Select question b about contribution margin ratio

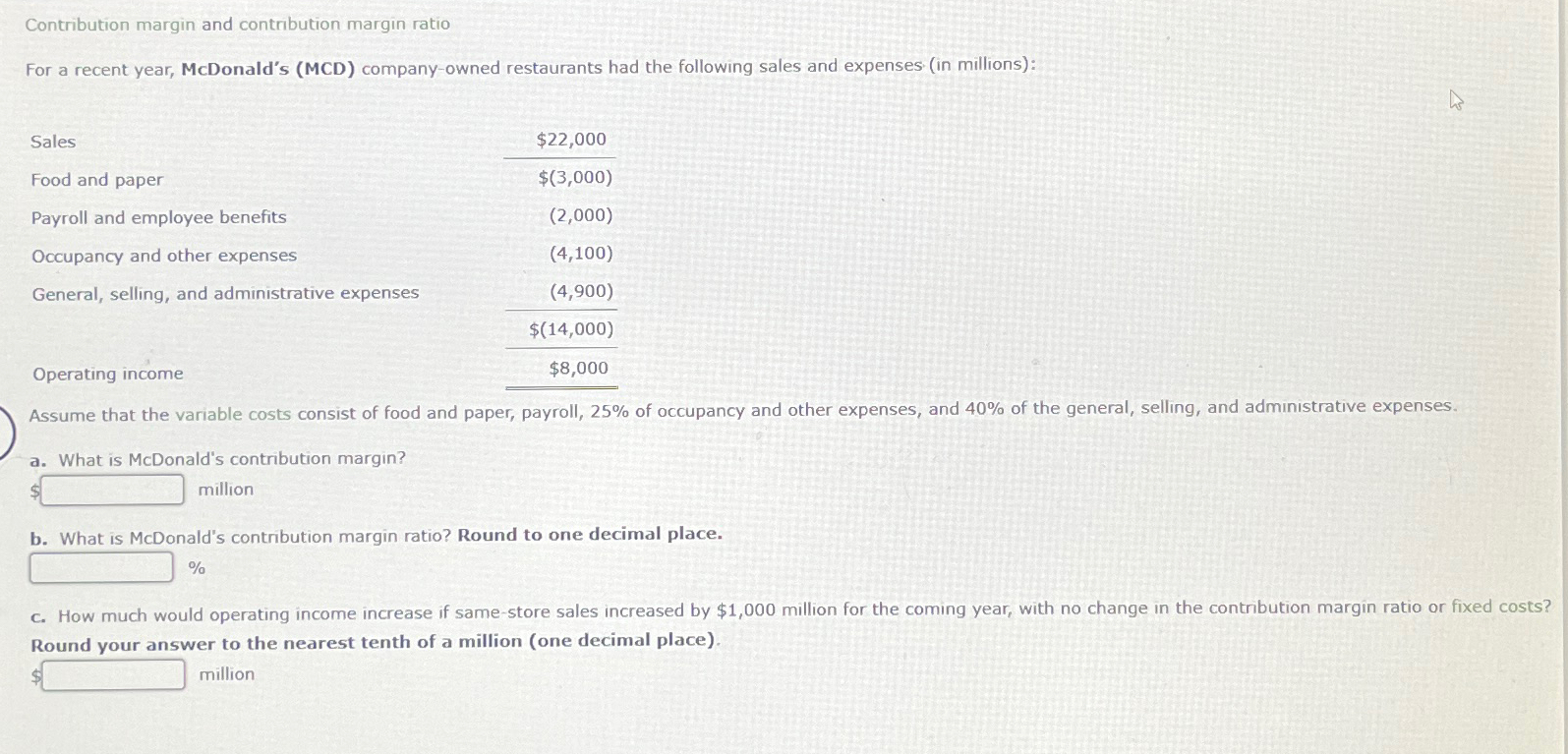pos(376,534)
